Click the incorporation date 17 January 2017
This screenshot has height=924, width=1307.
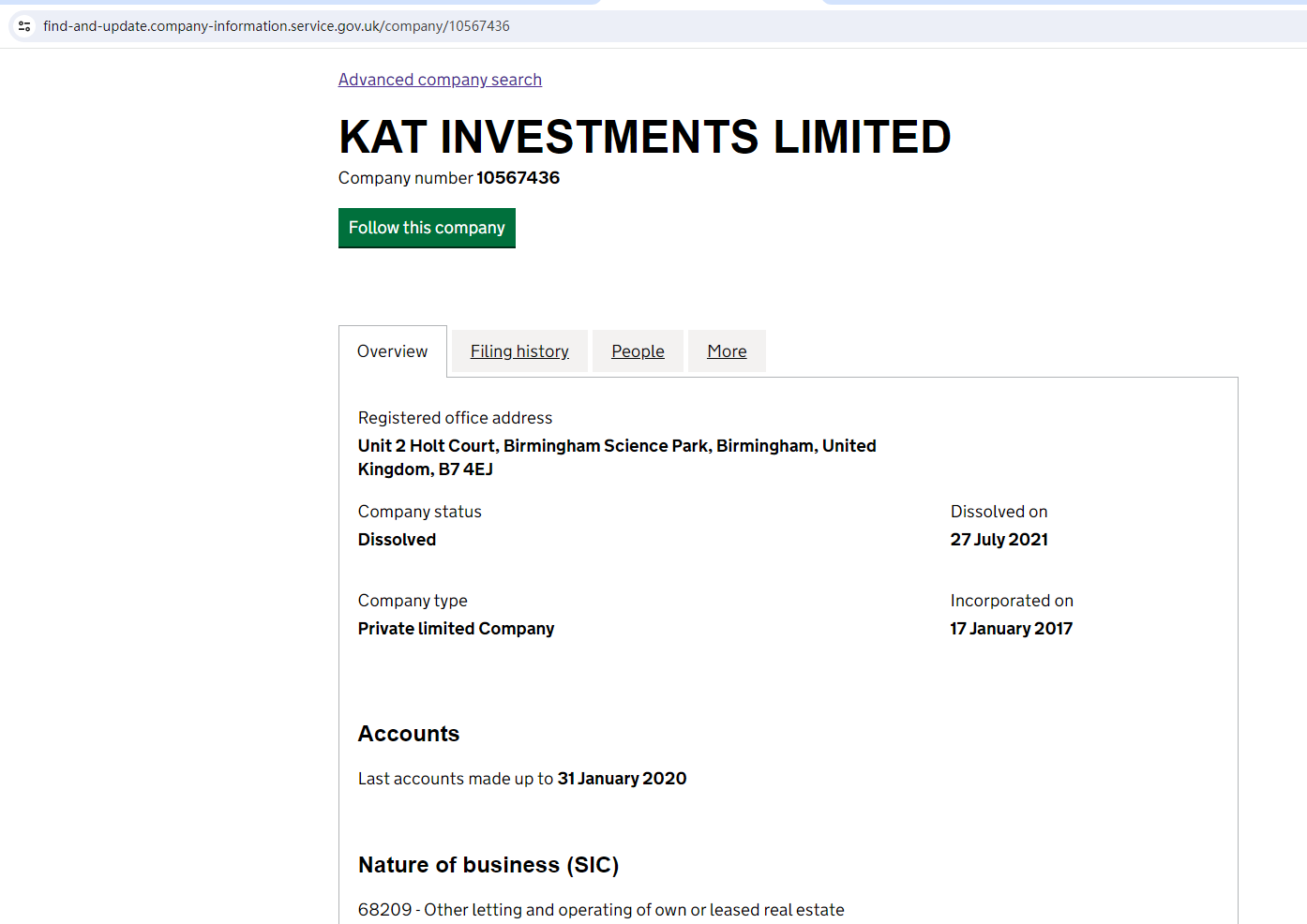pyautogui.click(x=1011, y=629)
